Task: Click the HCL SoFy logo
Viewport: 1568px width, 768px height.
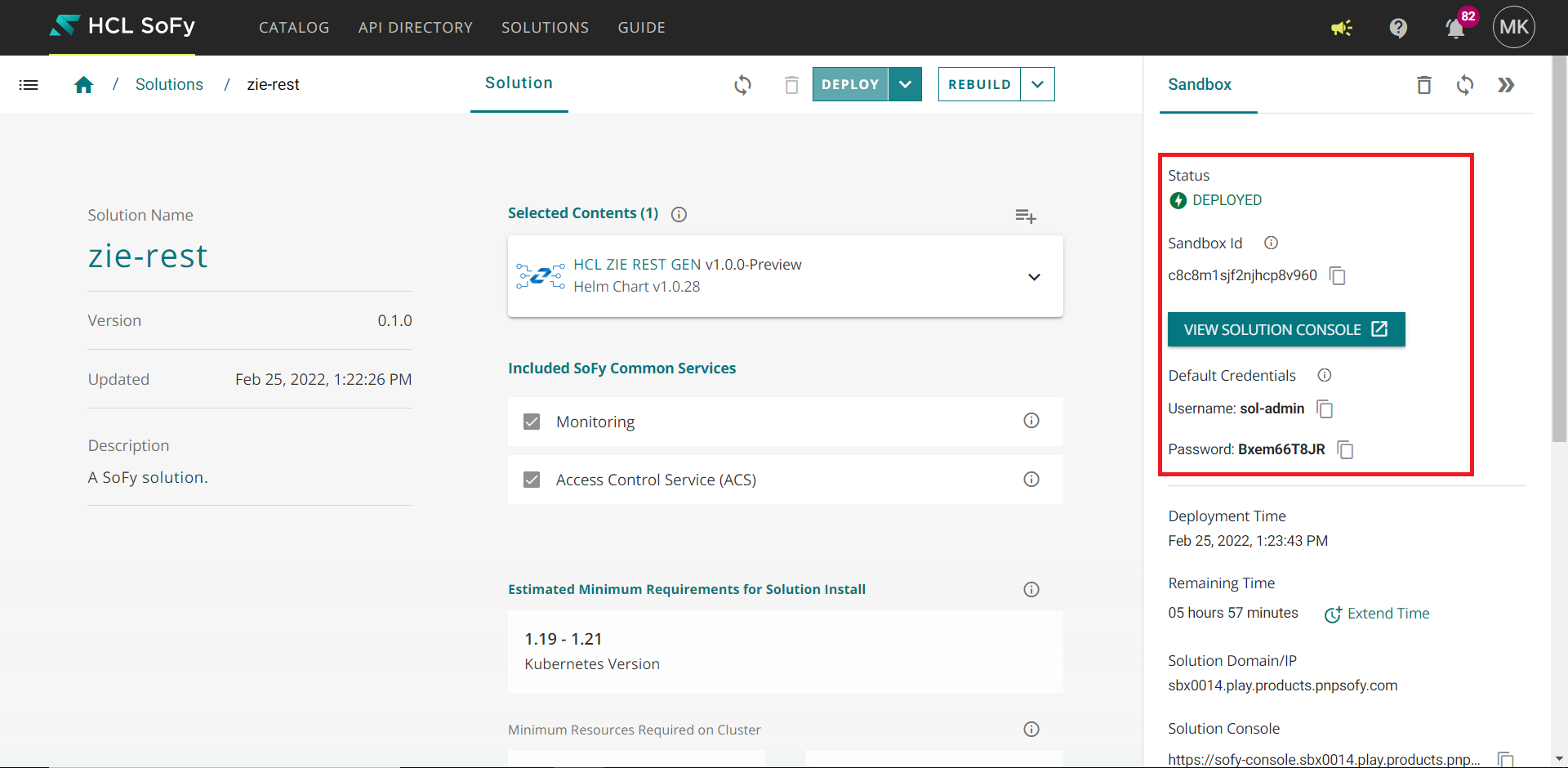Action: 122,26
